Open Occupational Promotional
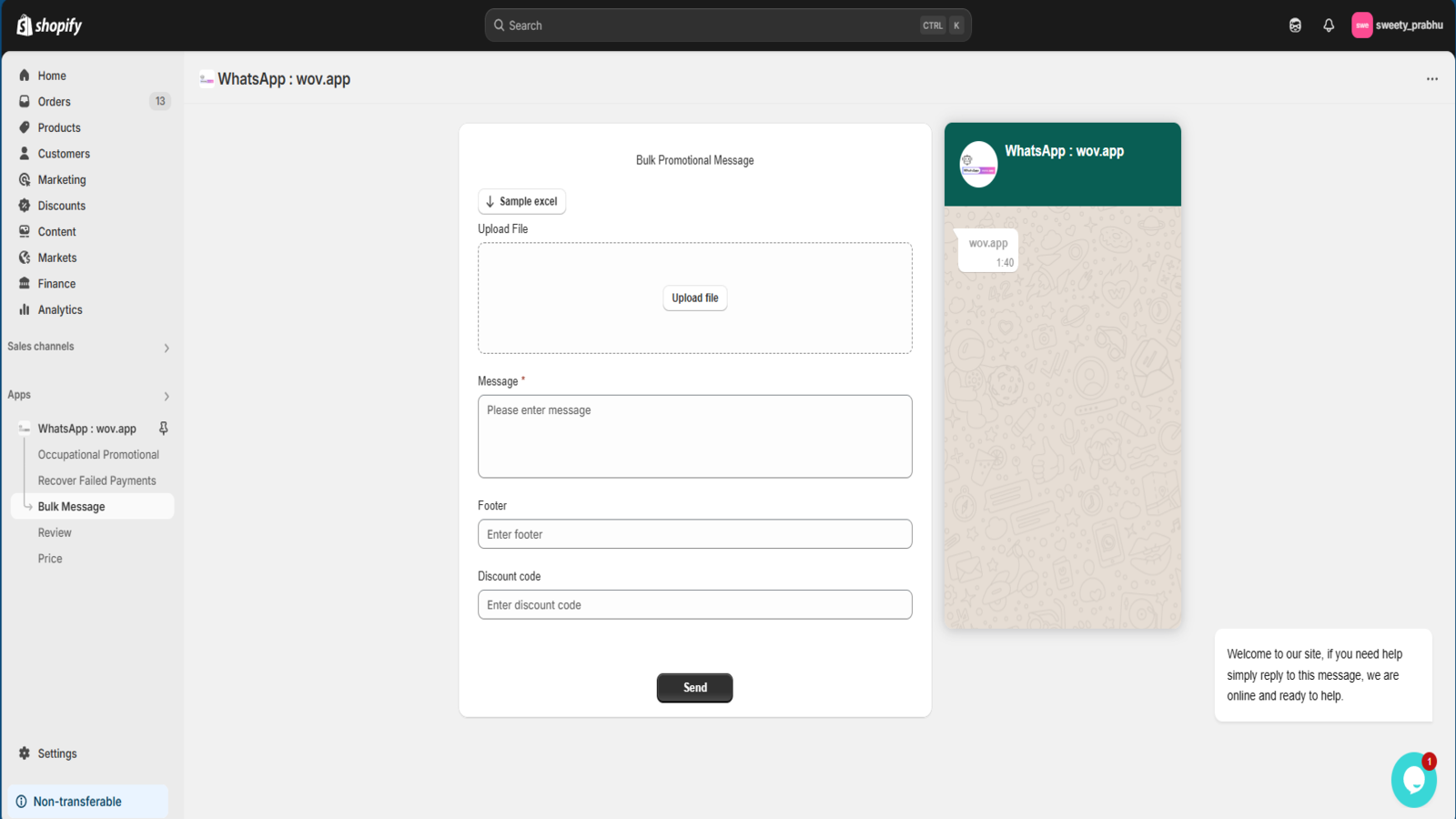Screen dimensions: 1456x819 pyautogui.click(x=98, y=454)
